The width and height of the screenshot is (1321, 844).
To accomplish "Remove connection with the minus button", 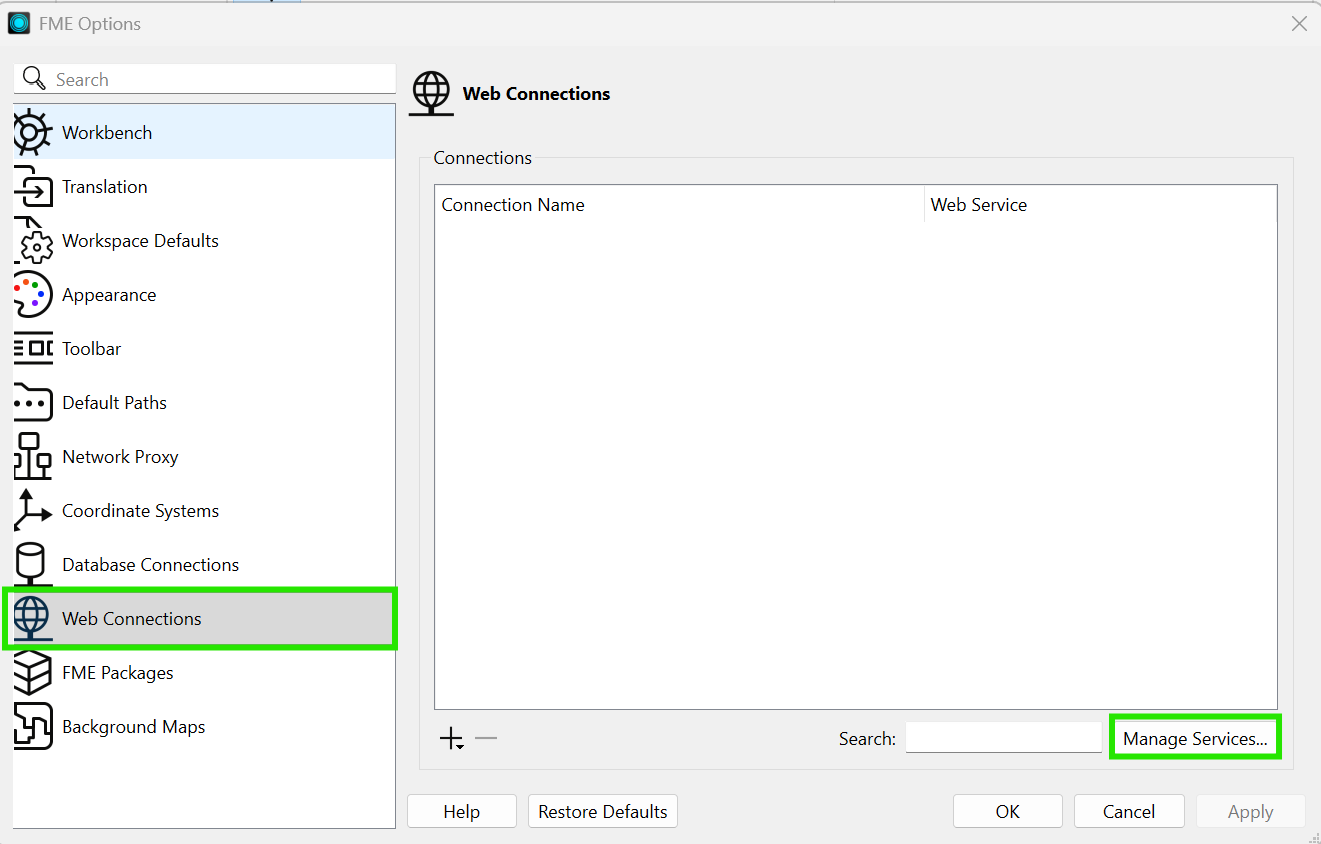I will tap(486, 739).
